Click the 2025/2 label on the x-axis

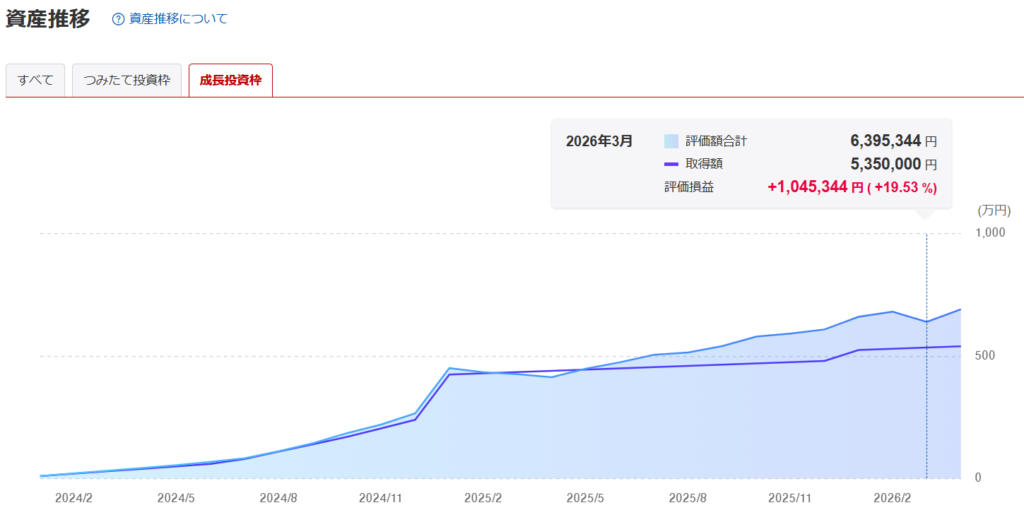[x=484, y=497]
